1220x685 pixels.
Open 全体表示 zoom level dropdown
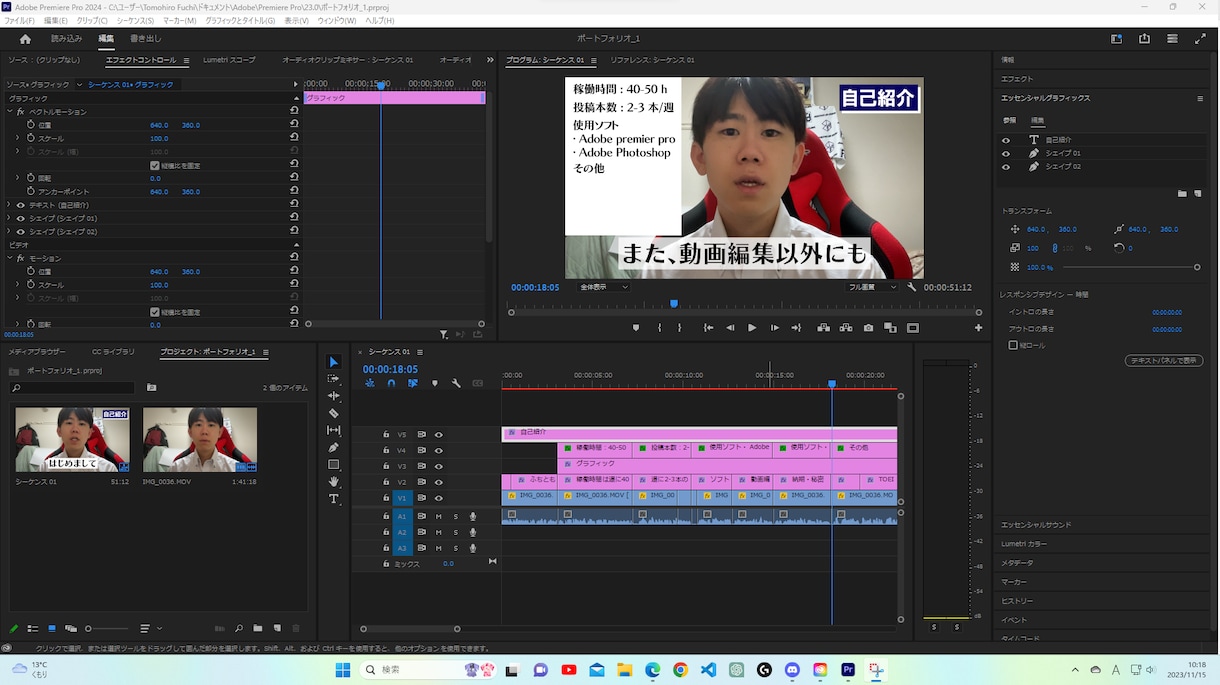click(x=603, y=287)
